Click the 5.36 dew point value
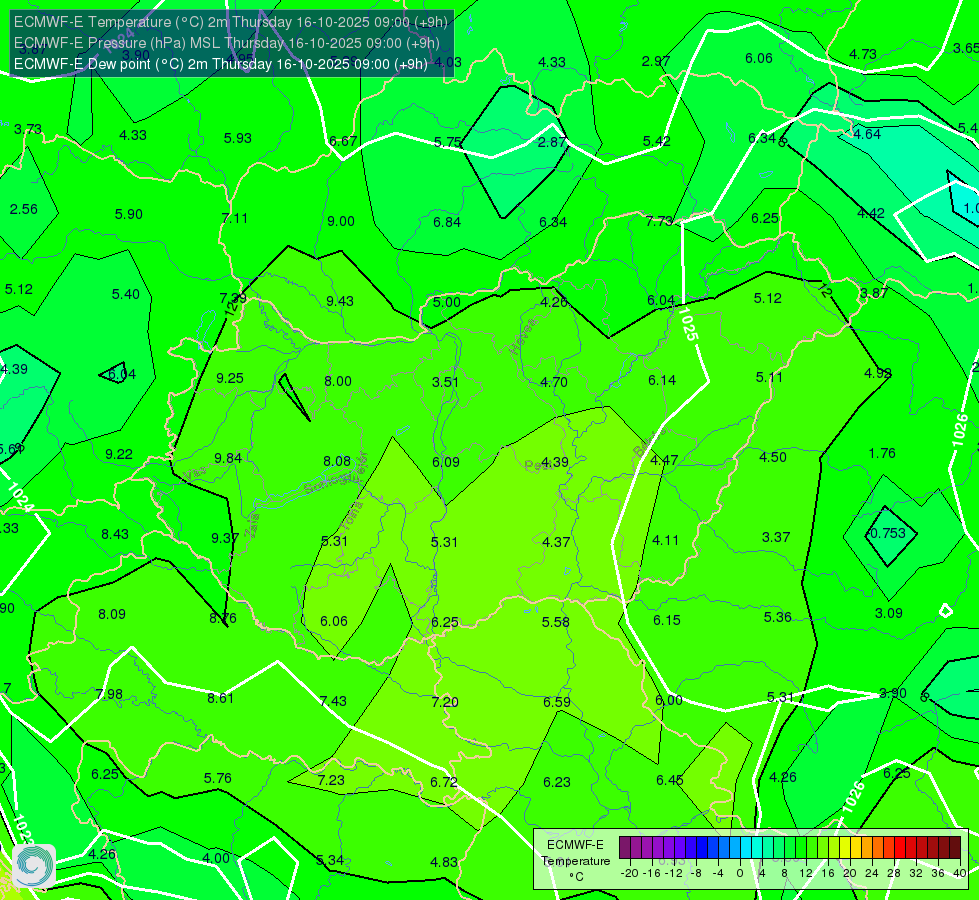The width and height of the screenshot is (979, 900). (777, 617)
